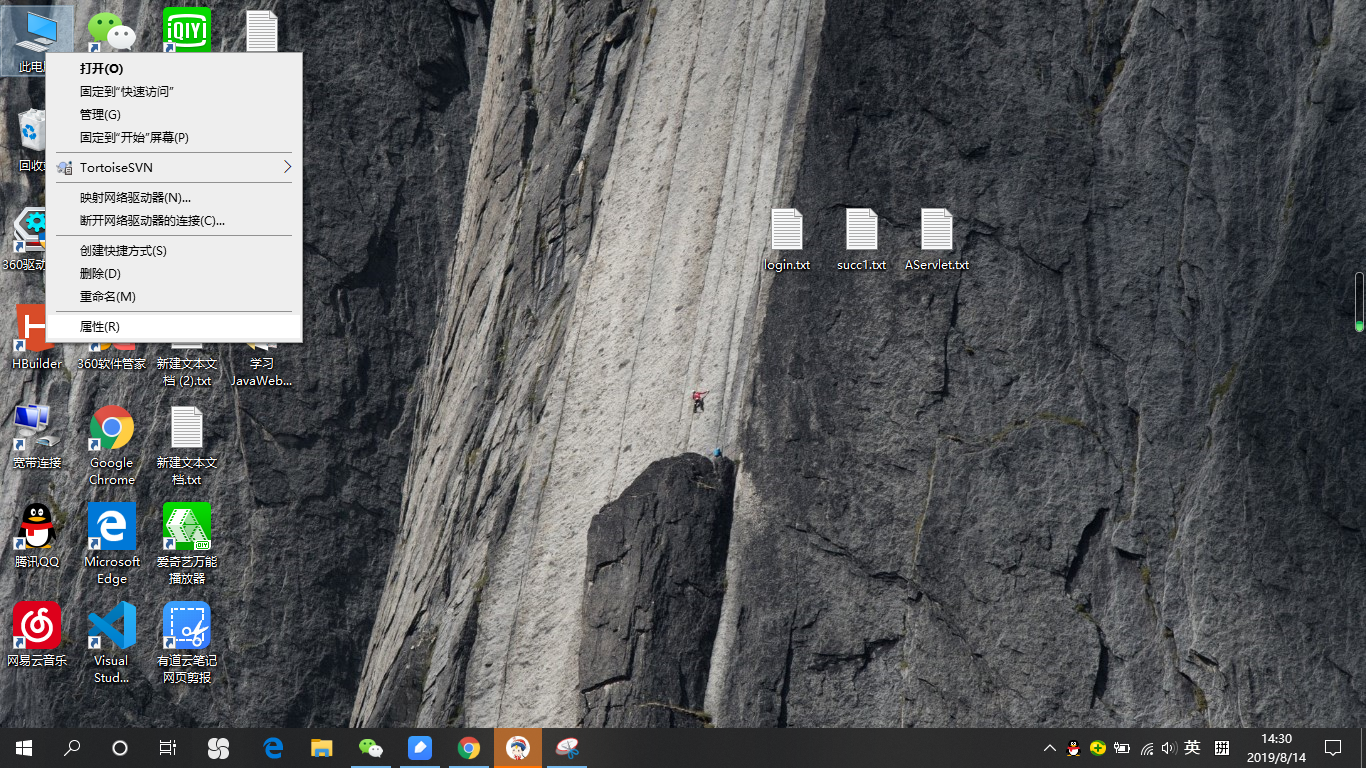Select the 腾讯QQ desktop icon
Screen dimensions: 1366x768
pos(37,535)
